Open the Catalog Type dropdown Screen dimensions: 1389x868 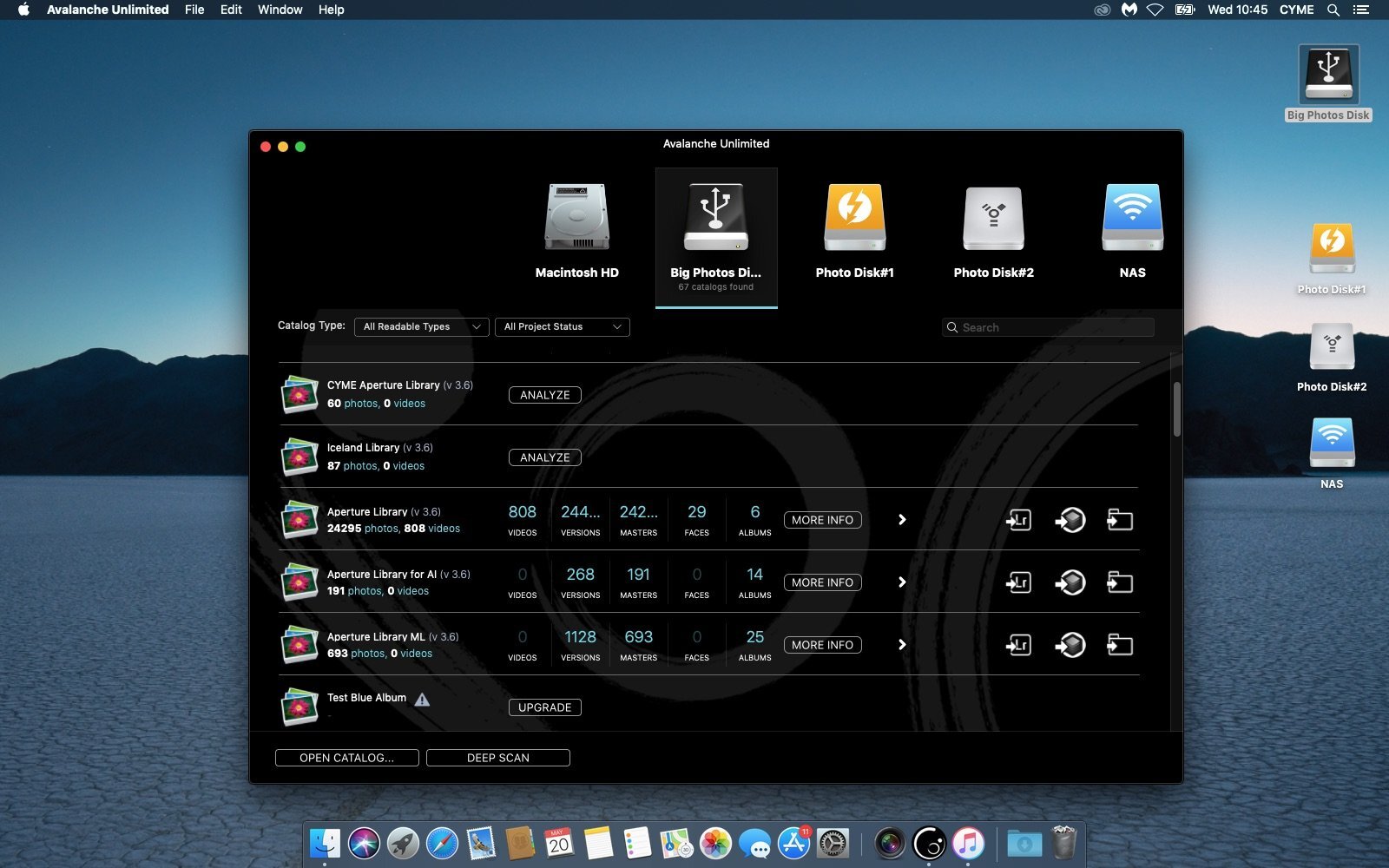(x=422, y=326)
